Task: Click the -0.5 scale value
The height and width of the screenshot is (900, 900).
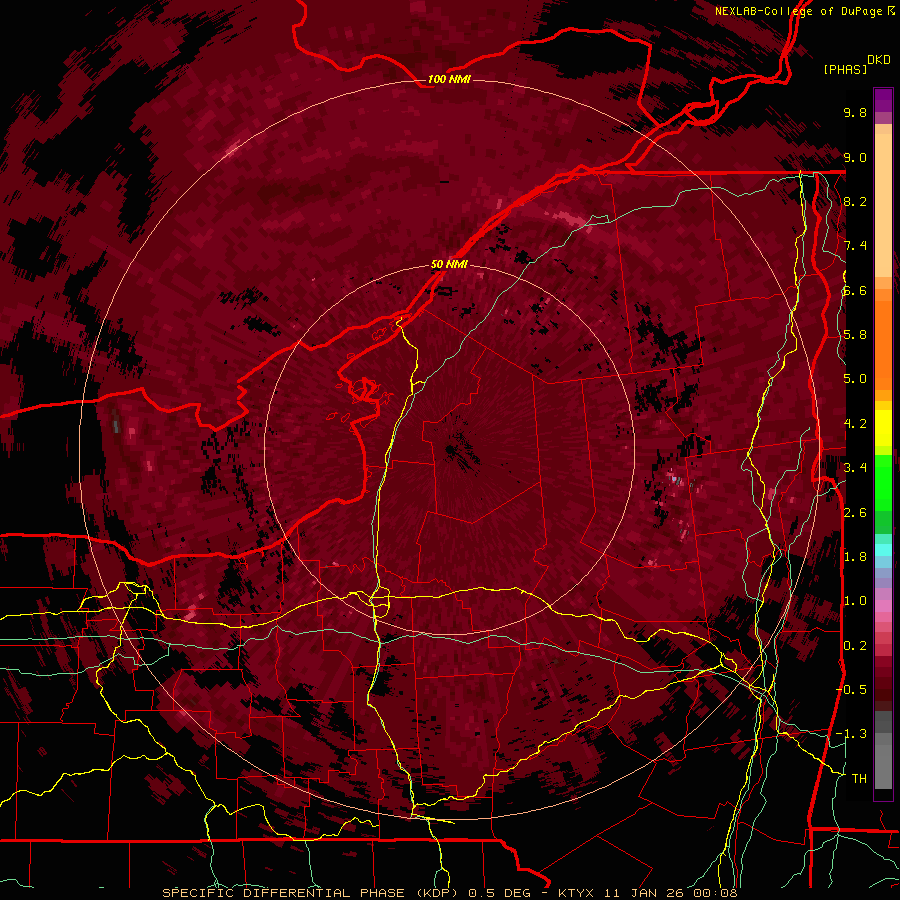Action: (x=851, y=690)
